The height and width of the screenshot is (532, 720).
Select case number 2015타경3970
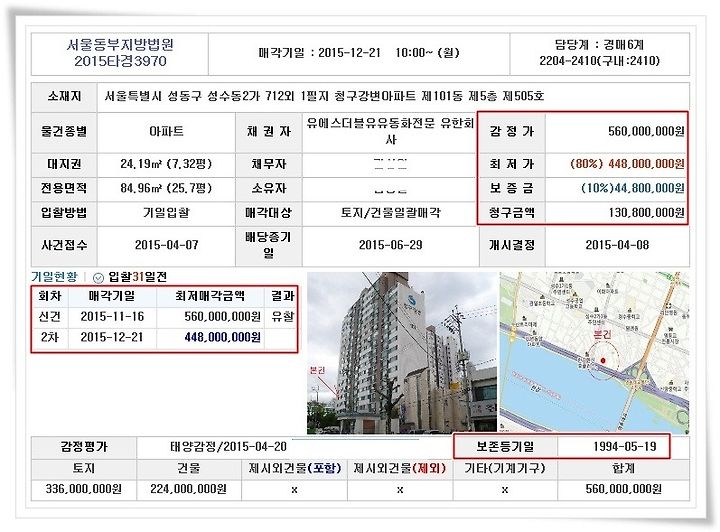coord(120,61)
